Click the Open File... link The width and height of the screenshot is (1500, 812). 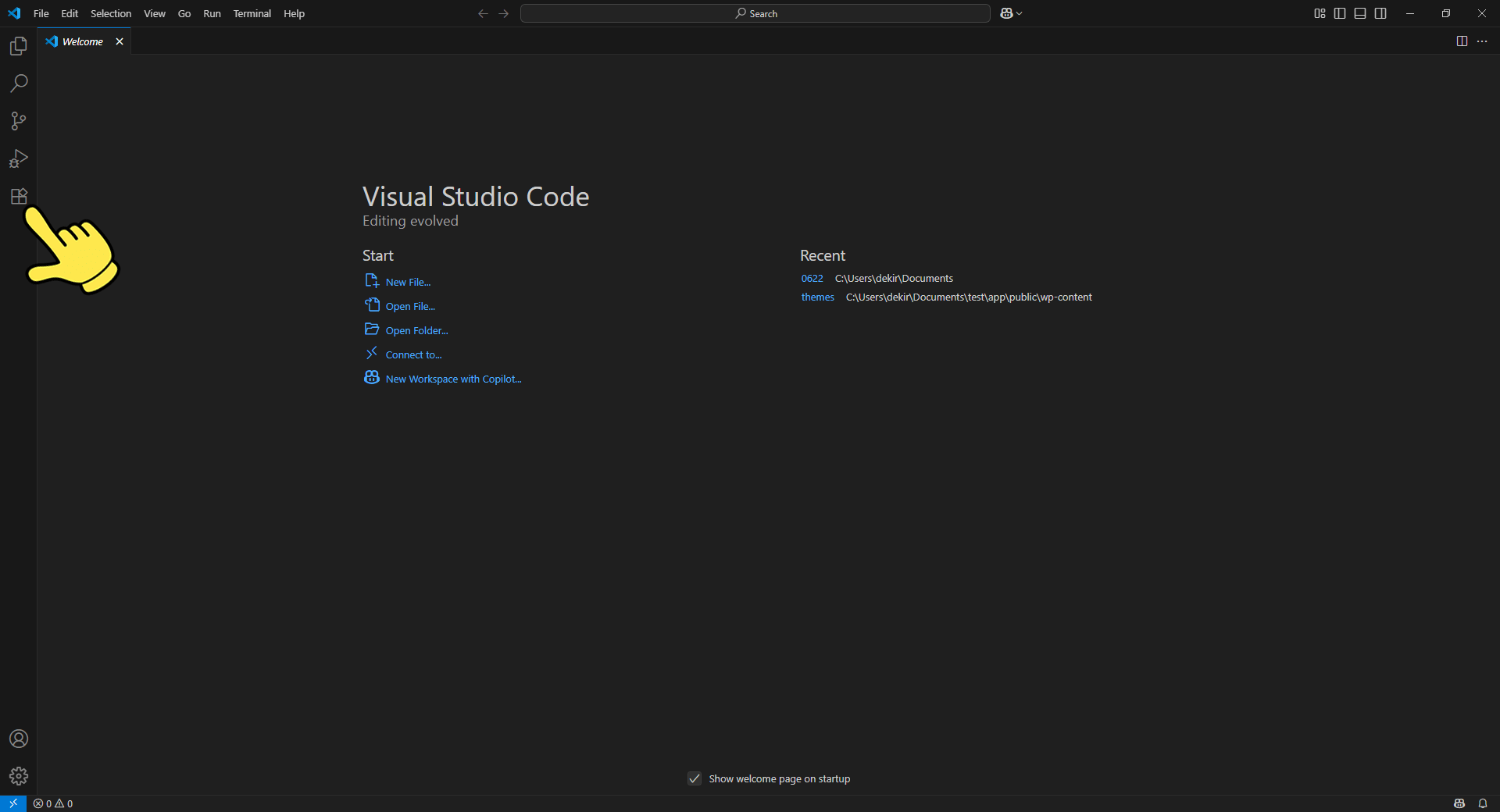[x=400, y=306]
